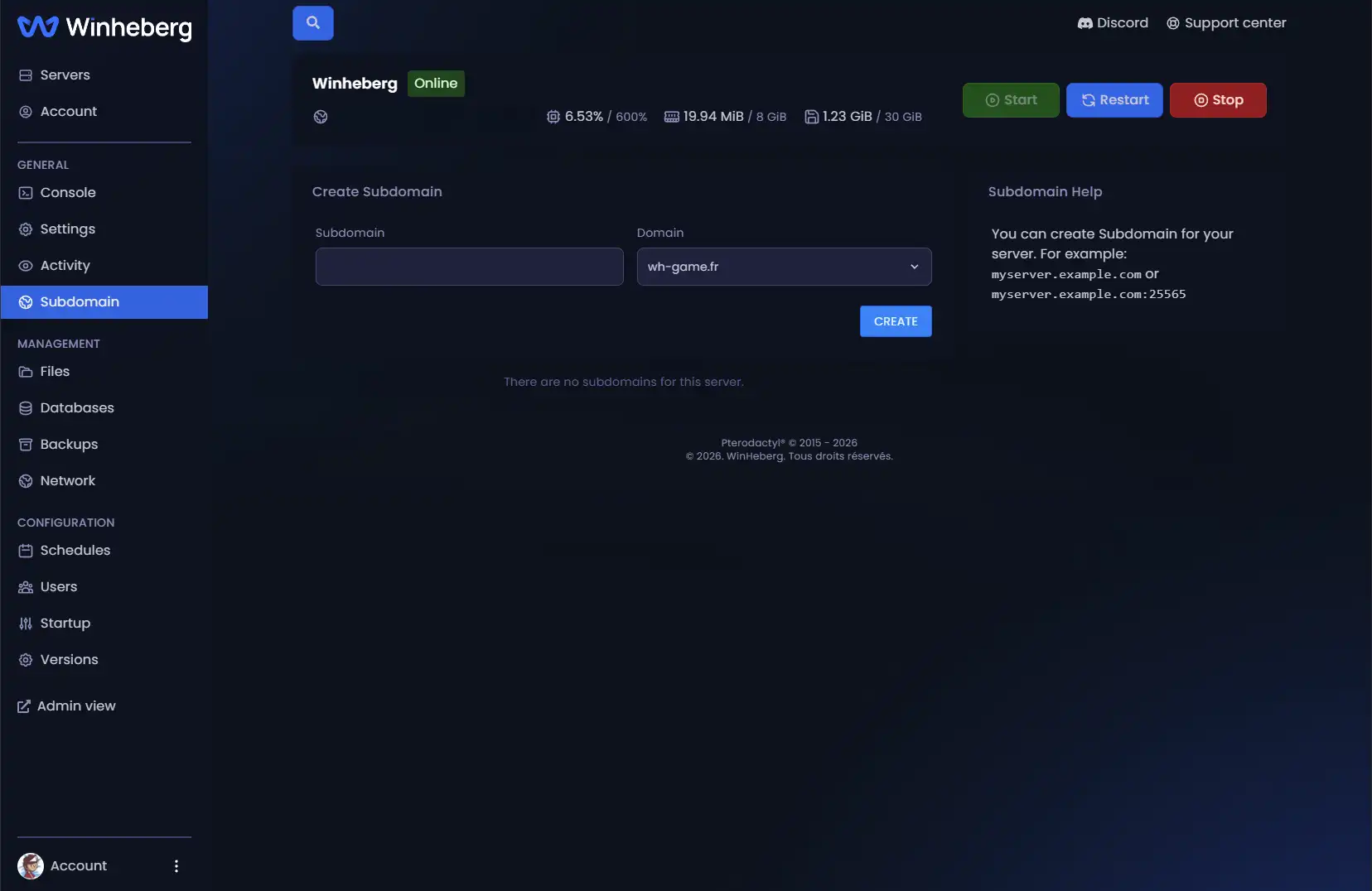Click the Schedules calendar icon
The height and width of the screenshot is (891, 1372).
26,551
